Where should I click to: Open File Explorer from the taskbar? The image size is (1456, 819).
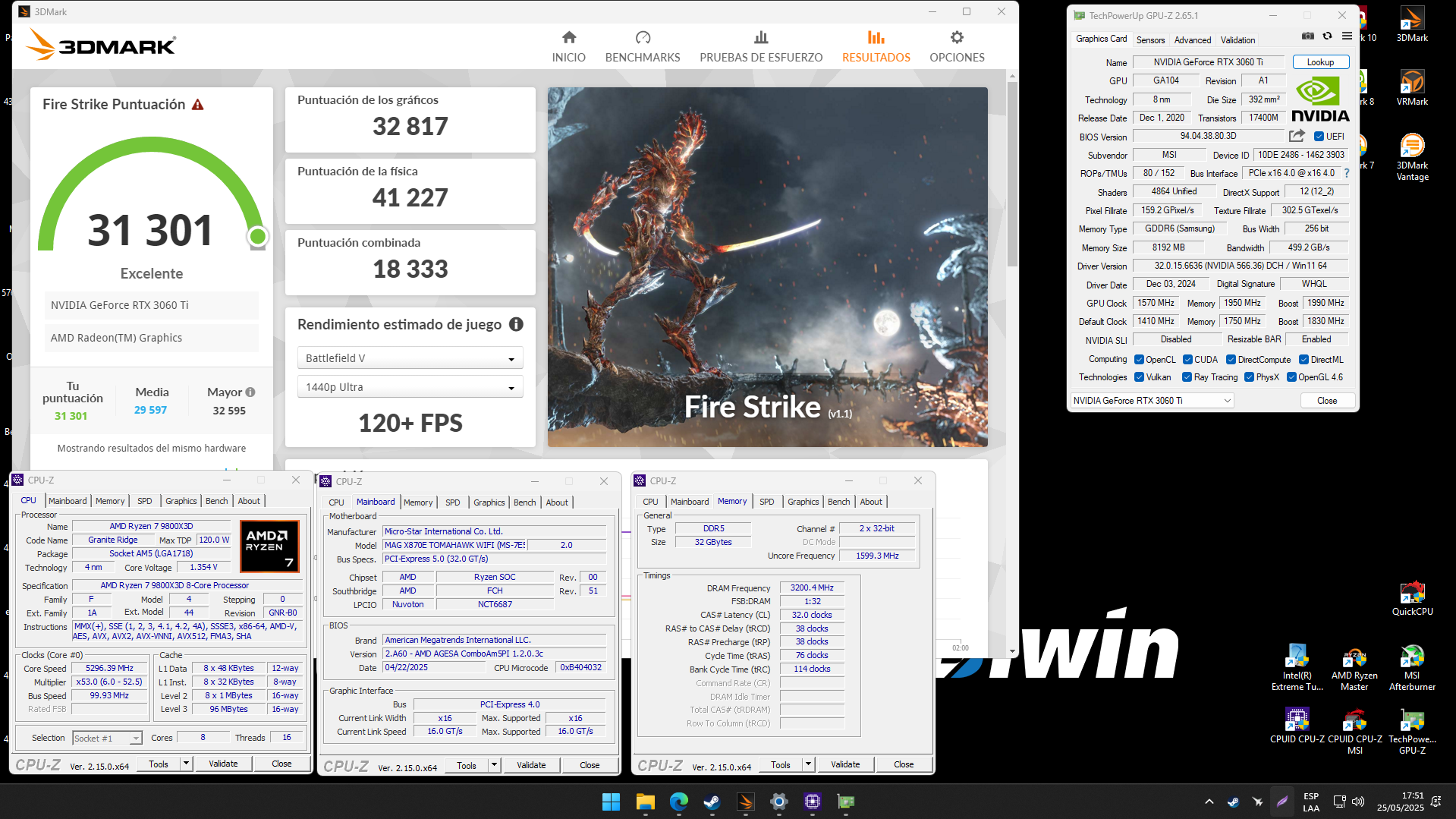pyautogui.click(x=645, y=802)
